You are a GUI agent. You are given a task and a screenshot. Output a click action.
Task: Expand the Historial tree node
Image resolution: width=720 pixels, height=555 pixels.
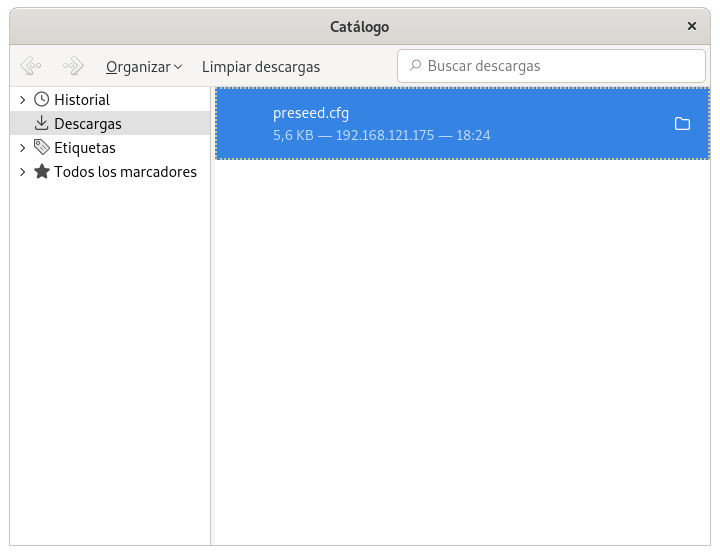[x=22, y=100]
